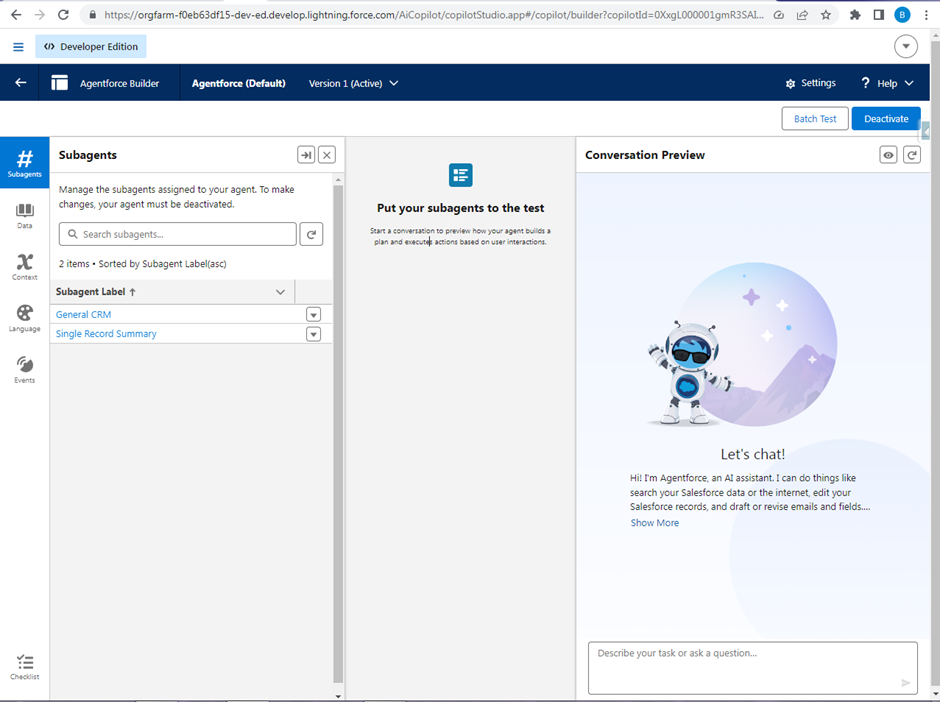Click the scrollbar up arrow in Subagents panel

click(338, 180)
